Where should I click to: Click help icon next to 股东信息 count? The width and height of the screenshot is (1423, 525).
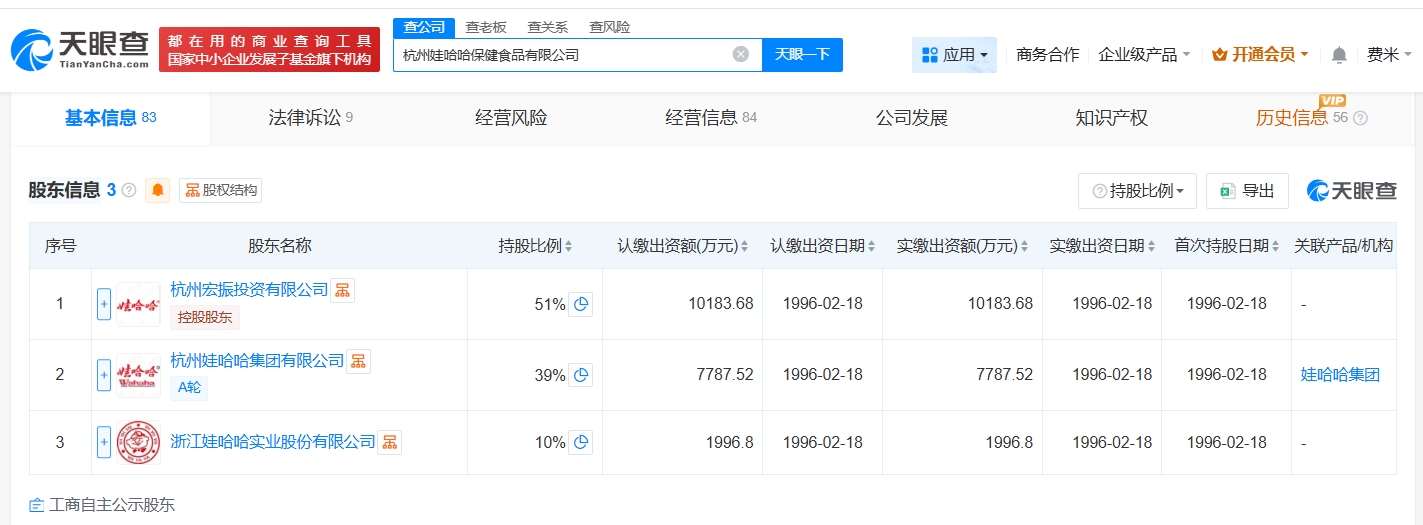click(x=129, y=190)
